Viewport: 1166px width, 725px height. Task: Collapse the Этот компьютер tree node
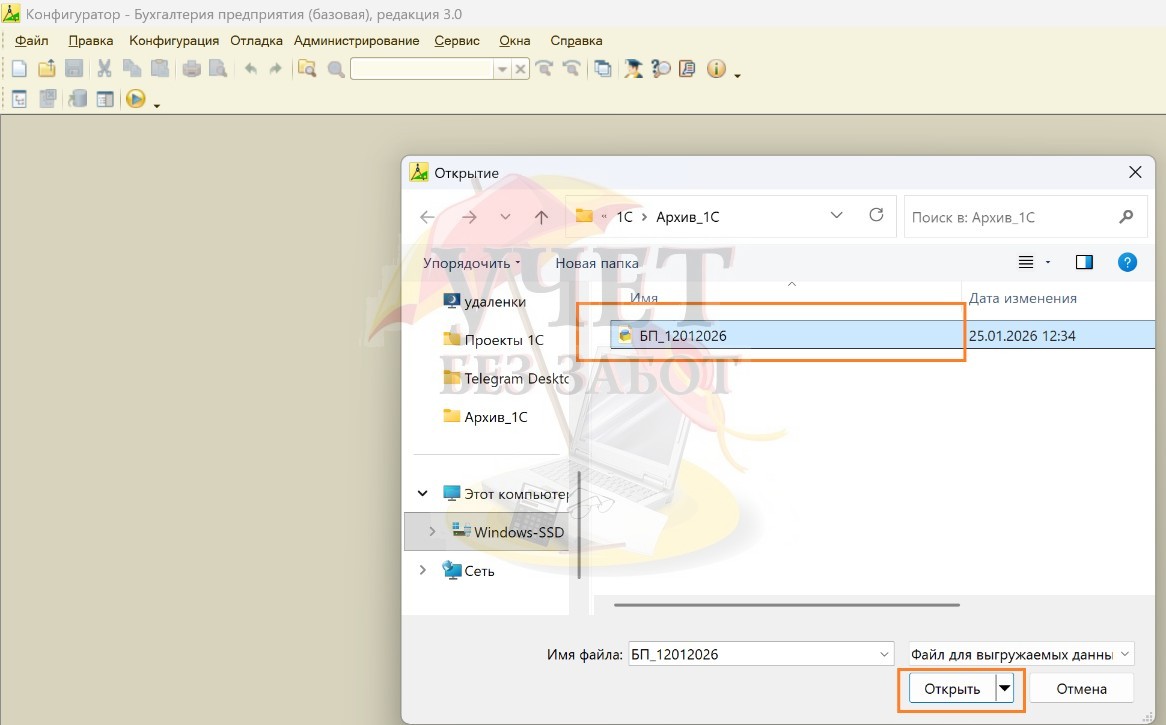point(423,493)
